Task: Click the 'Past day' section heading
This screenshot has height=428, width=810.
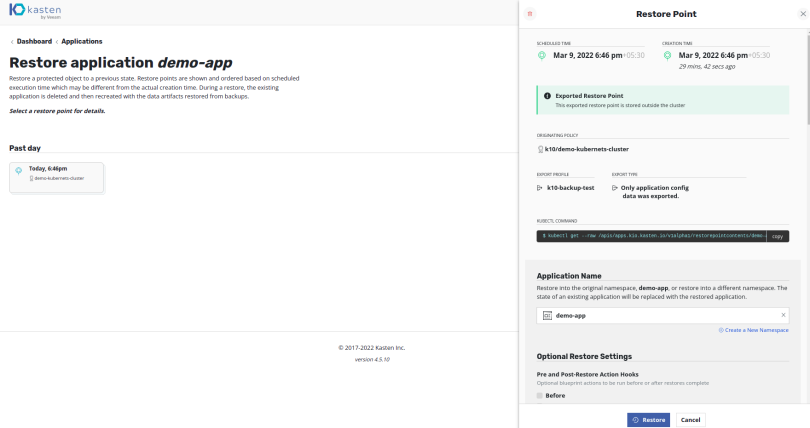Action: pyautogui.click(x=25, y=148)
